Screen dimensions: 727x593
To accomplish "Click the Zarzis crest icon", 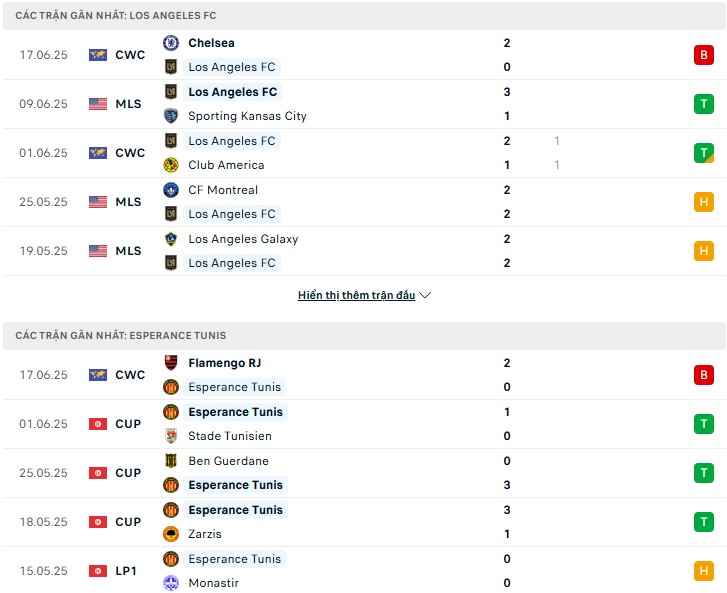I will click(x=171, y=534).
